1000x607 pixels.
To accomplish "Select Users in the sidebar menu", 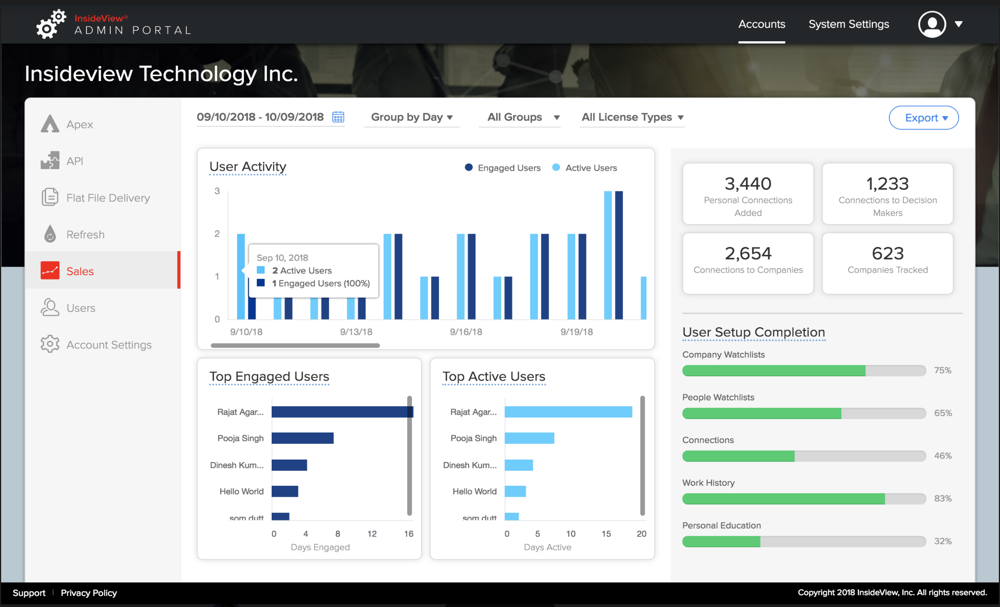I will coord(102,308).
